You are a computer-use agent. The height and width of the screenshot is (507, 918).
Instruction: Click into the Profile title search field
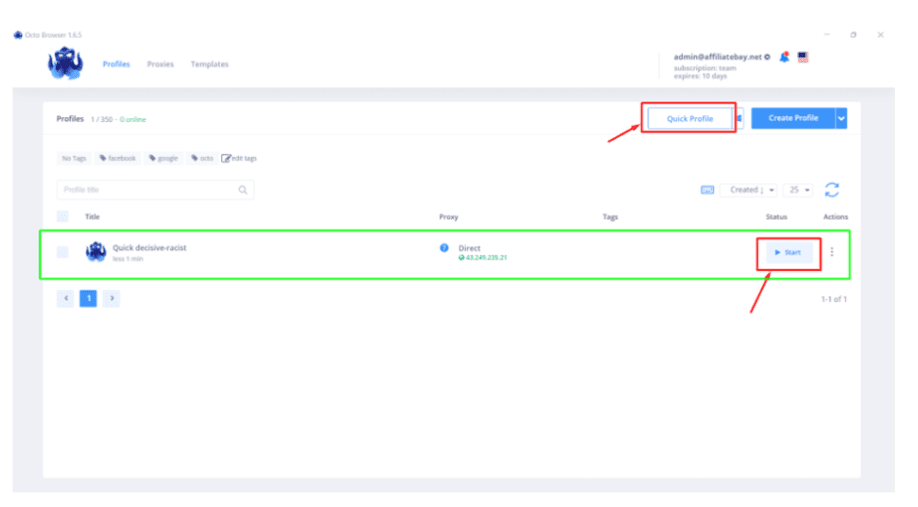coord(147,190)
